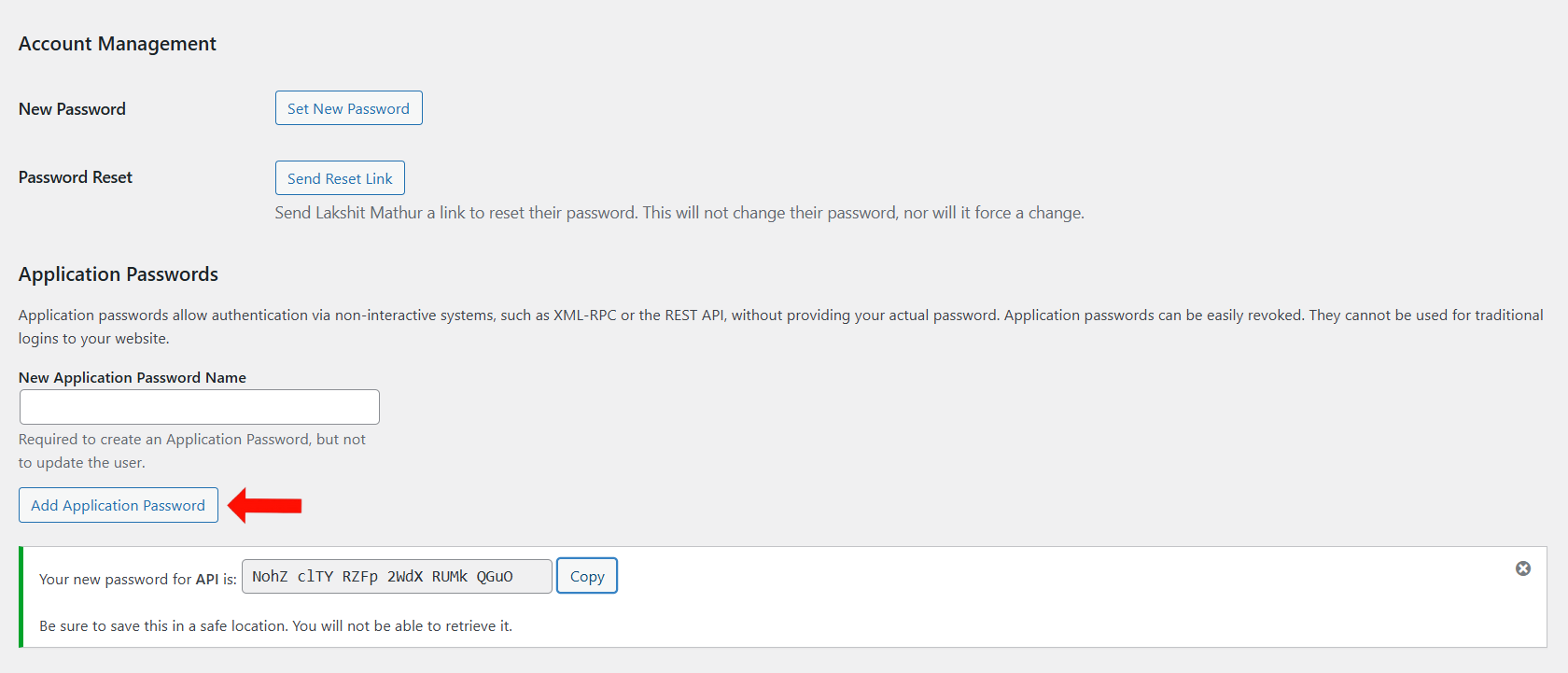This screenshot has width=1568, height=673.
Task: Copy the generated API password
Action: tap(587, 576)
